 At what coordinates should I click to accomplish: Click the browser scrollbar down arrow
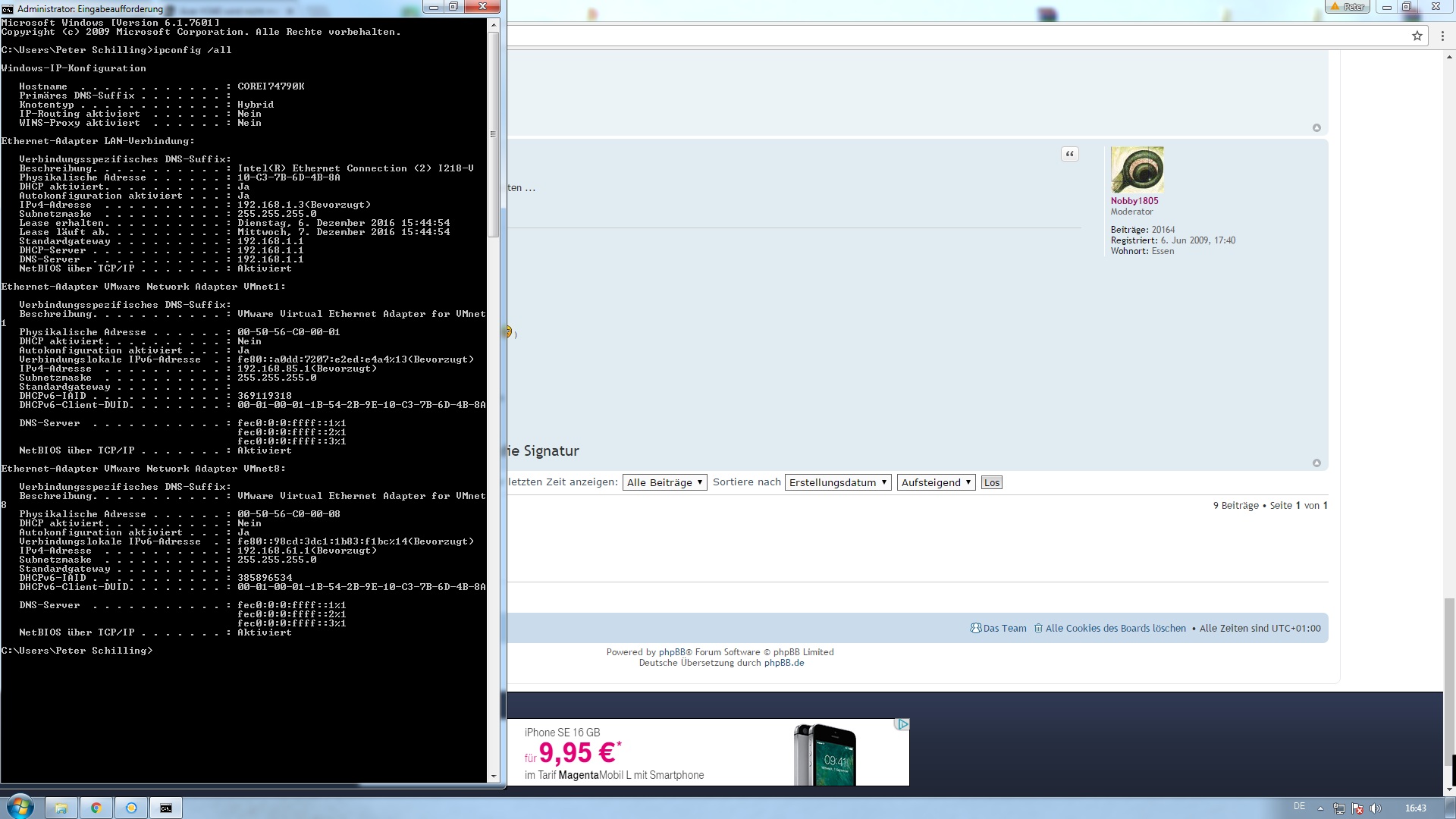point(1449,789)
